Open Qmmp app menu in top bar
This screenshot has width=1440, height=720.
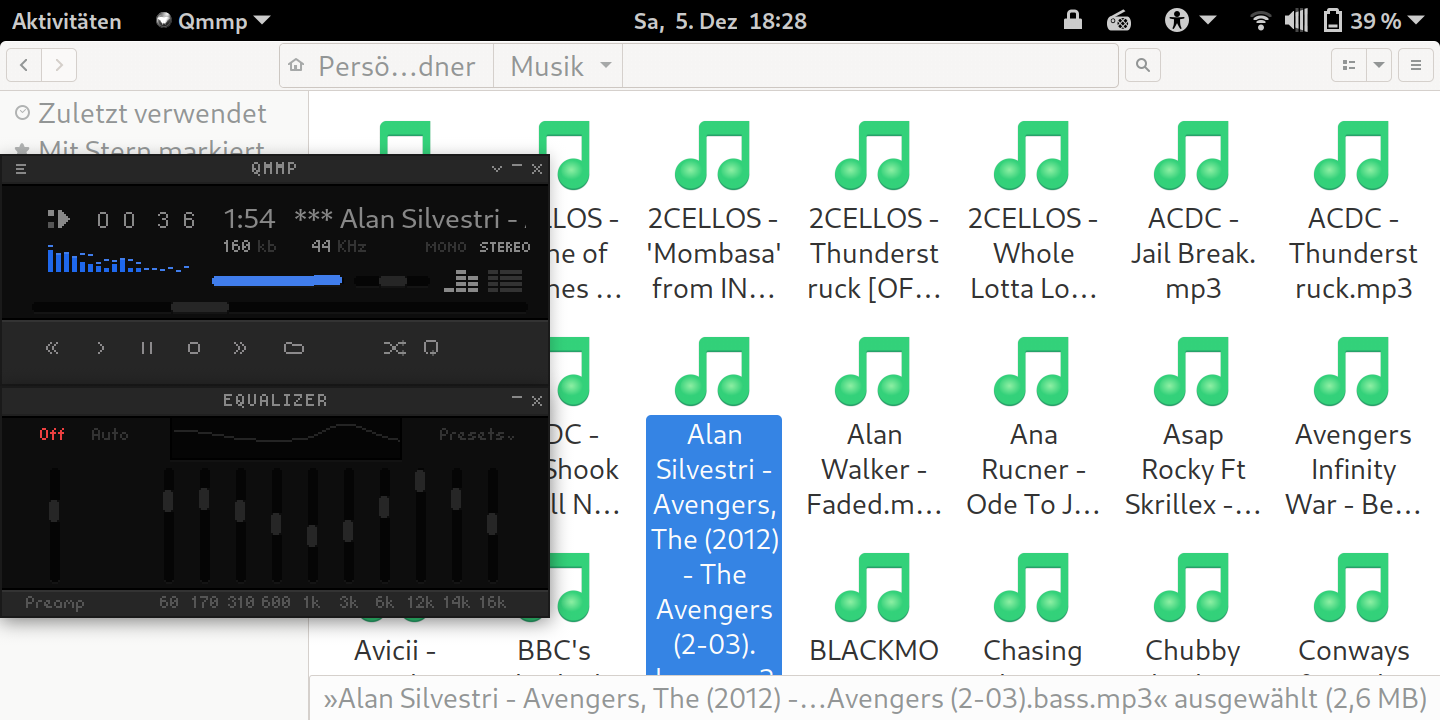click(x=213, y=21)
